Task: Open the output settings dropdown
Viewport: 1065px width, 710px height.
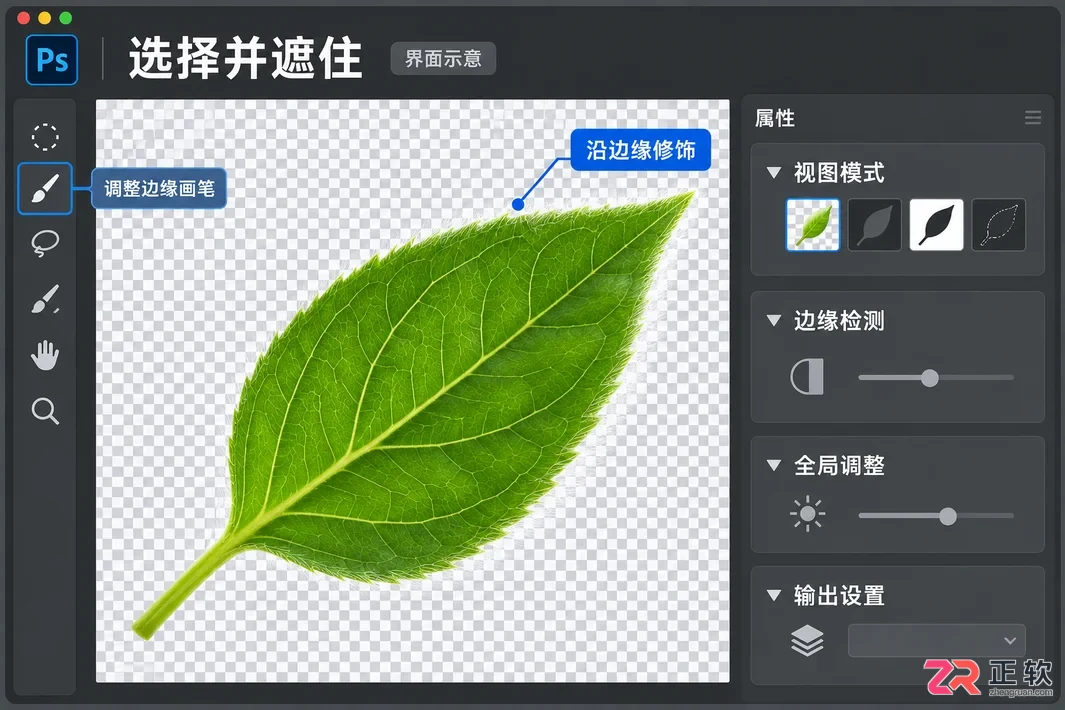Action: pyautogui.click(x=937, y=641)
